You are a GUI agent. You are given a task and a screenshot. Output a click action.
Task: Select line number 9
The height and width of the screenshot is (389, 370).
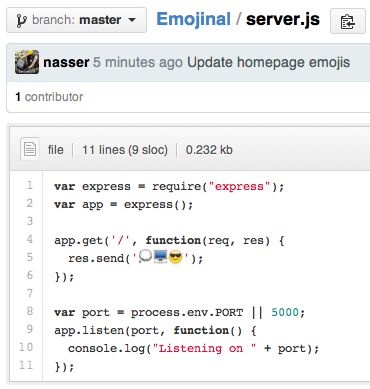click(x=30, y=329)
